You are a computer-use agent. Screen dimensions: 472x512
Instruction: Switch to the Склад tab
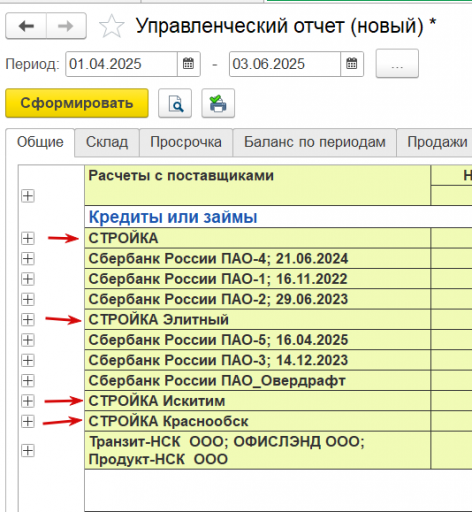tap(107, 142)
